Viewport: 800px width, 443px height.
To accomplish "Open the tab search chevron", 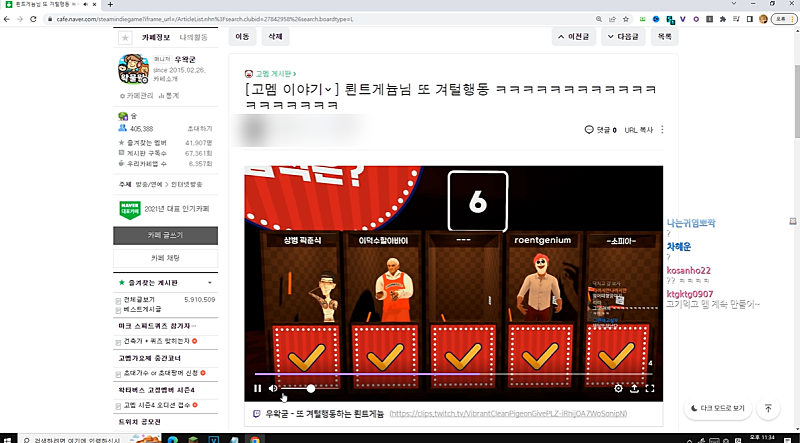I will click(x=734, y=4).
